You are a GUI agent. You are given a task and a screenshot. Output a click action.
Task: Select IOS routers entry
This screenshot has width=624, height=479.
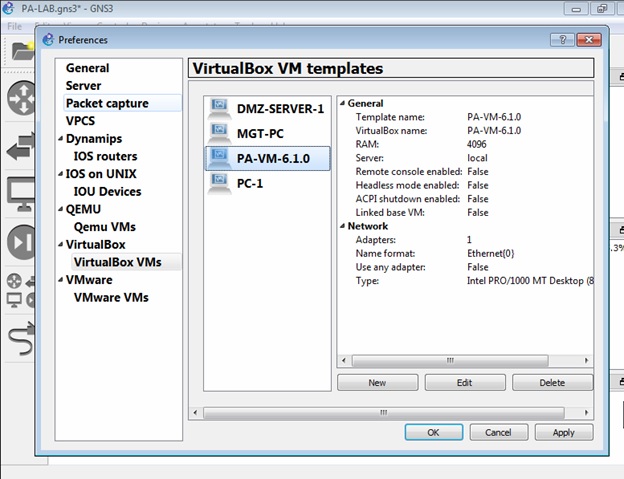point(105,156)
